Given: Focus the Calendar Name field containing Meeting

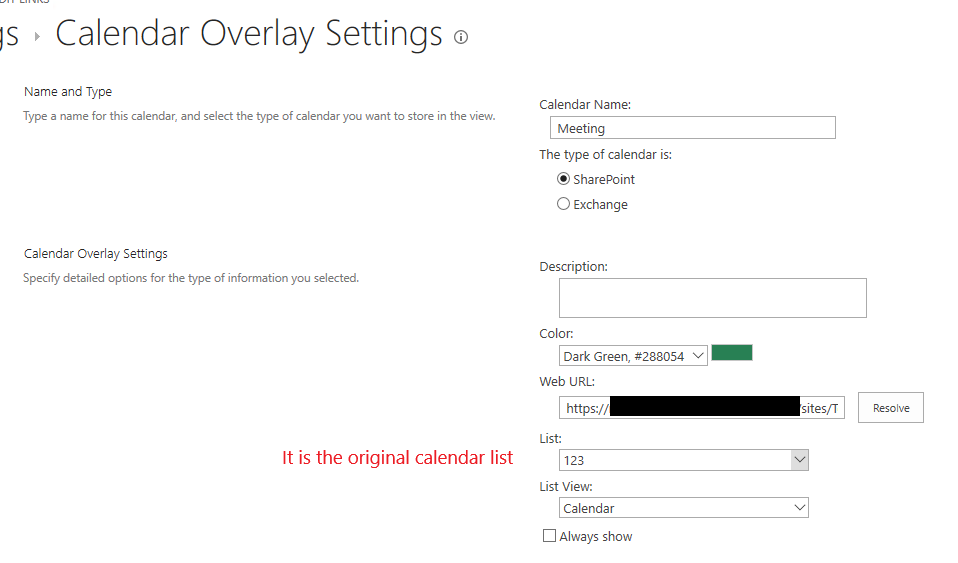Looking at the screenshot, I should (x=693, y=128).
